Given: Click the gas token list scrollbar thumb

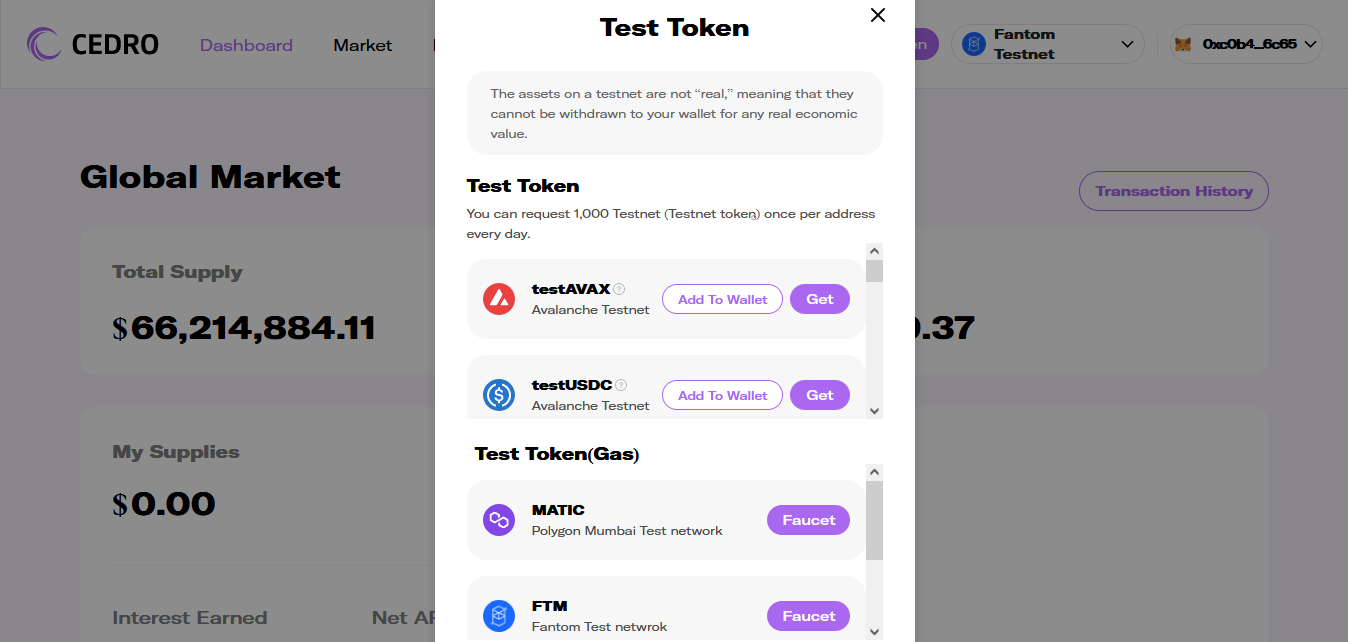Looking at the screenshot, I should point(875,520).
